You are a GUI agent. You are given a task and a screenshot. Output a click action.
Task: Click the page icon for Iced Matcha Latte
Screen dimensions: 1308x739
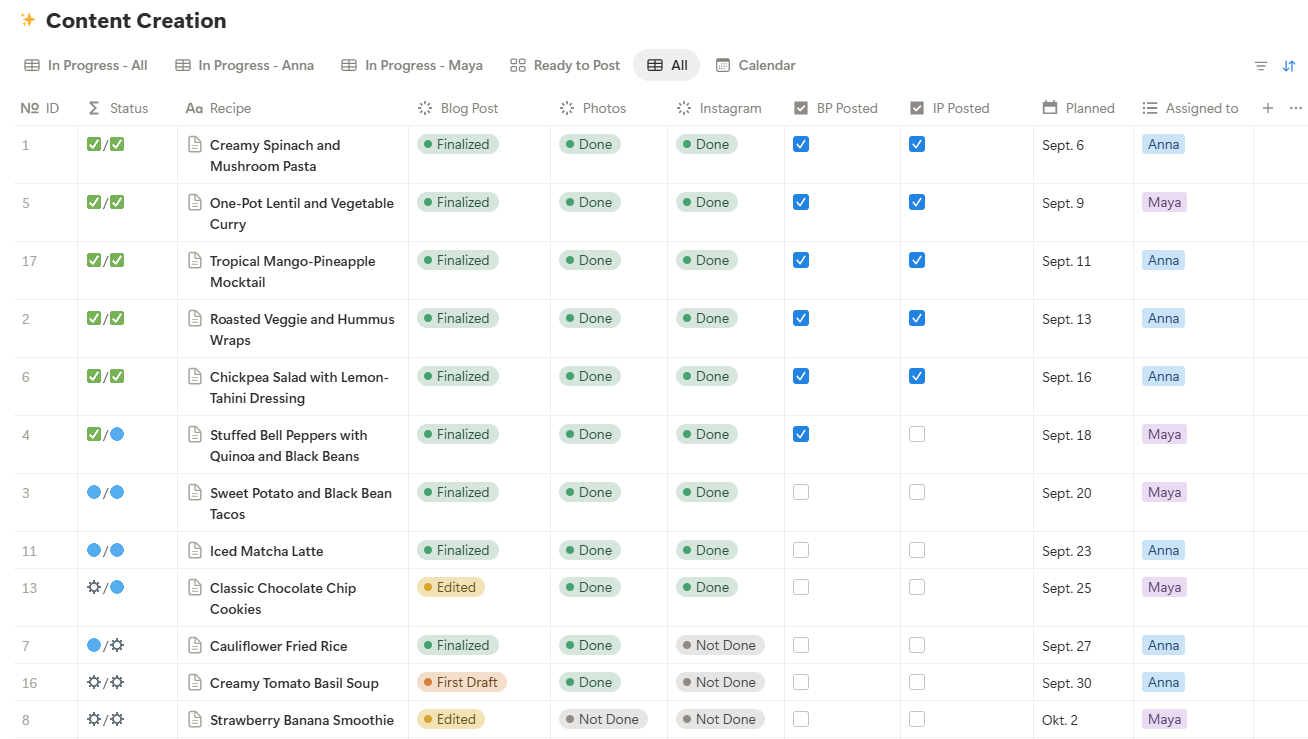point(196,551)
